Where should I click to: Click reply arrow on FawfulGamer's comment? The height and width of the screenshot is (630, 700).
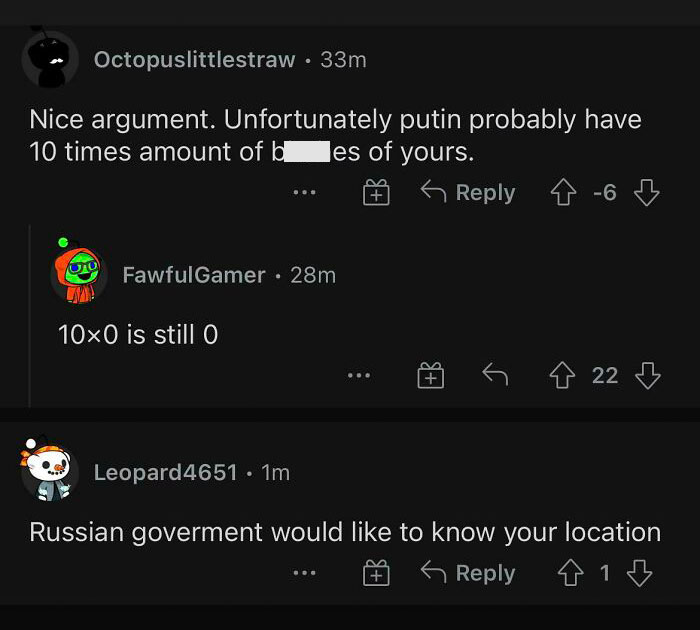click(494, 375)
